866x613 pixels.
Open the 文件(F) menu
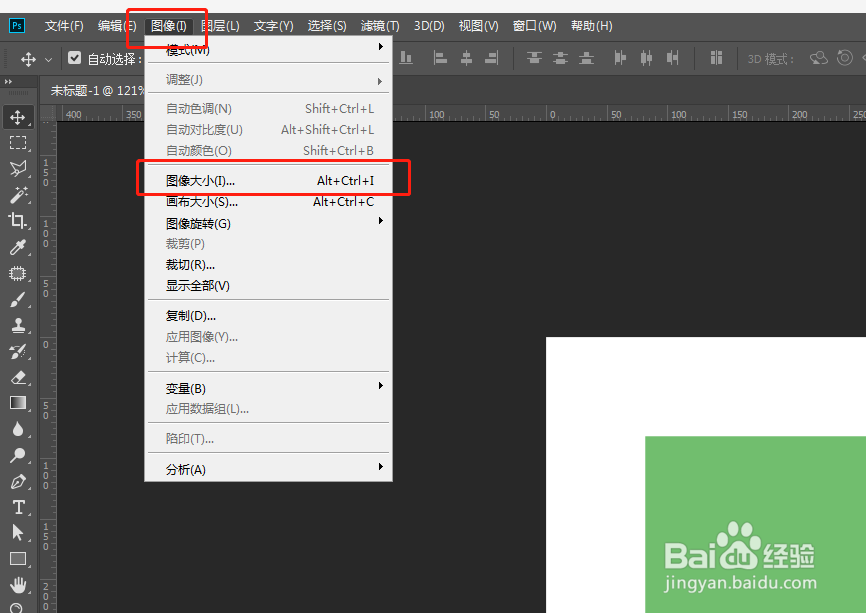[64, 26]
